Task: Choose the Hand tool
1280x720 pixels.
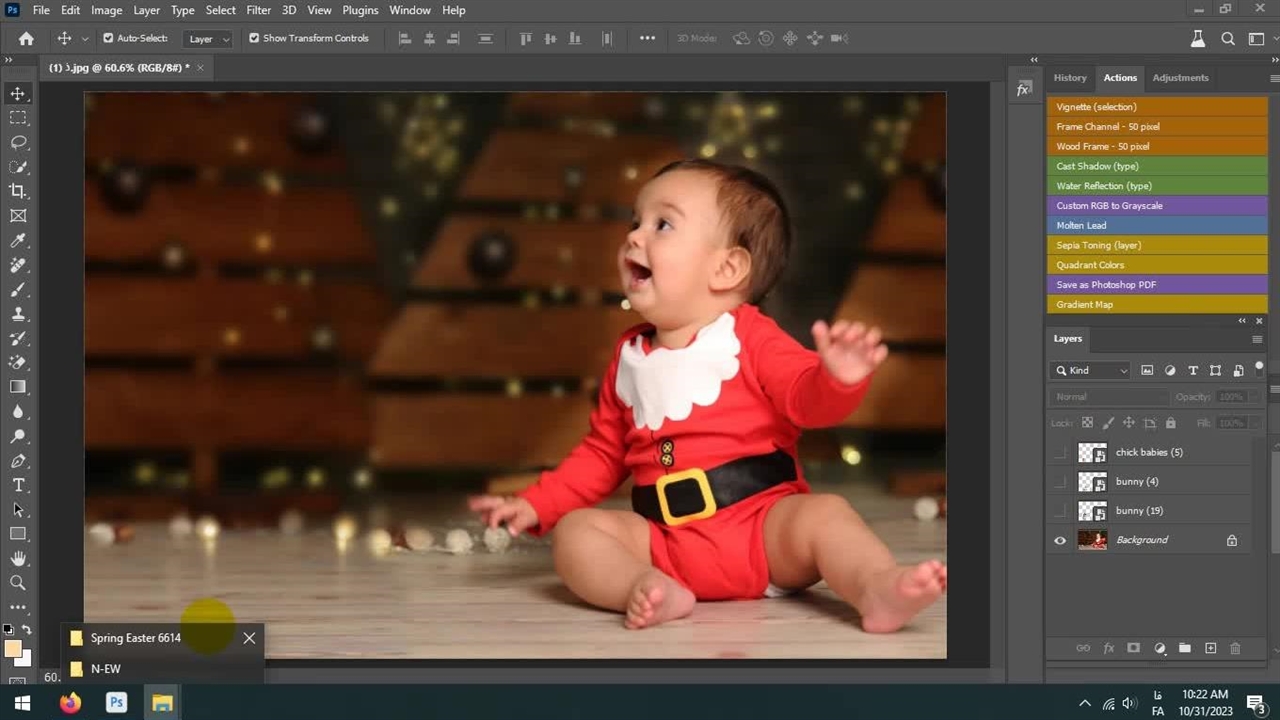Action: tap(18, 558)
